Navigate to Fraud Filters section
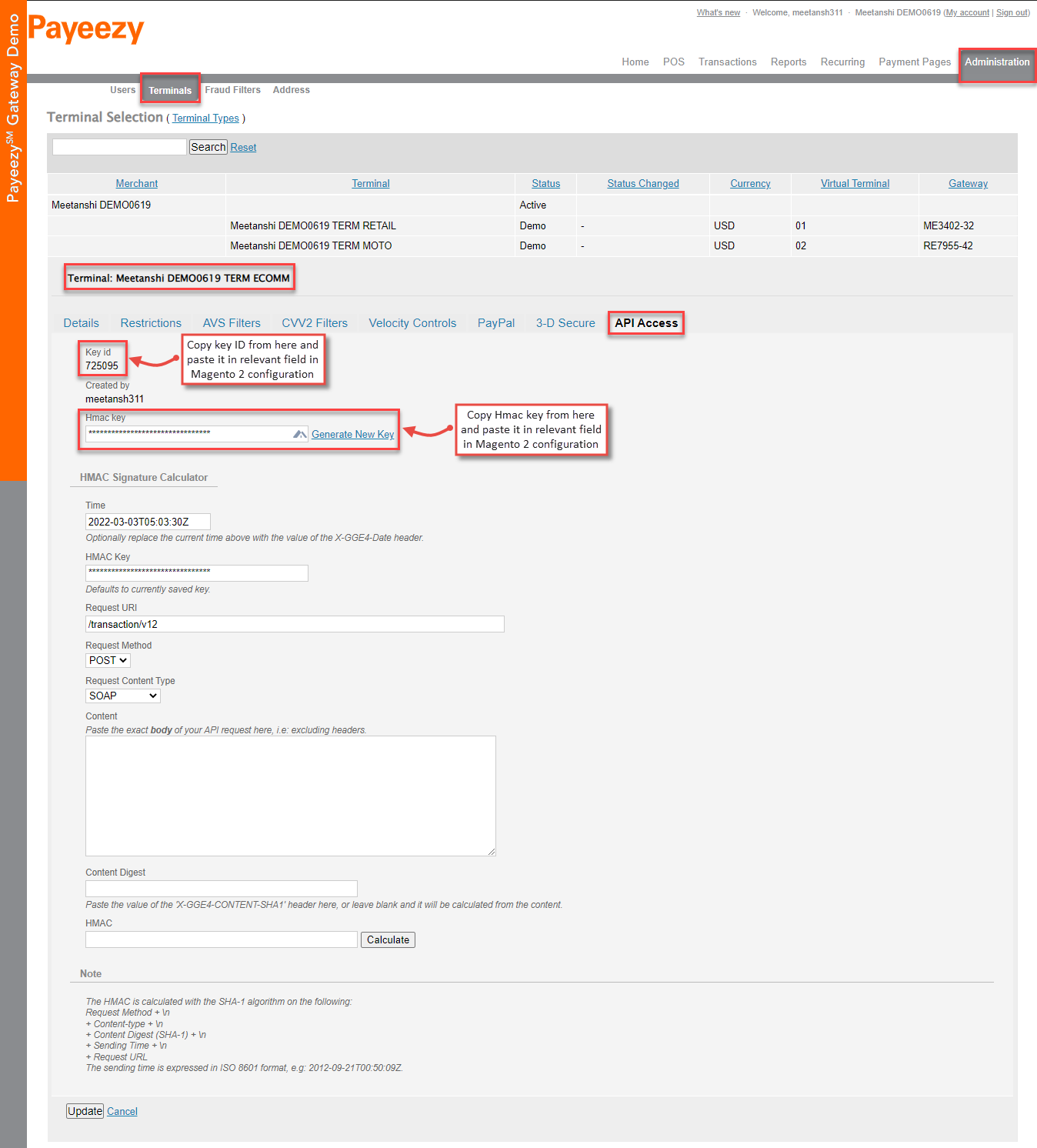This screenshot has width=1037, height=1148. click(232, 89)
